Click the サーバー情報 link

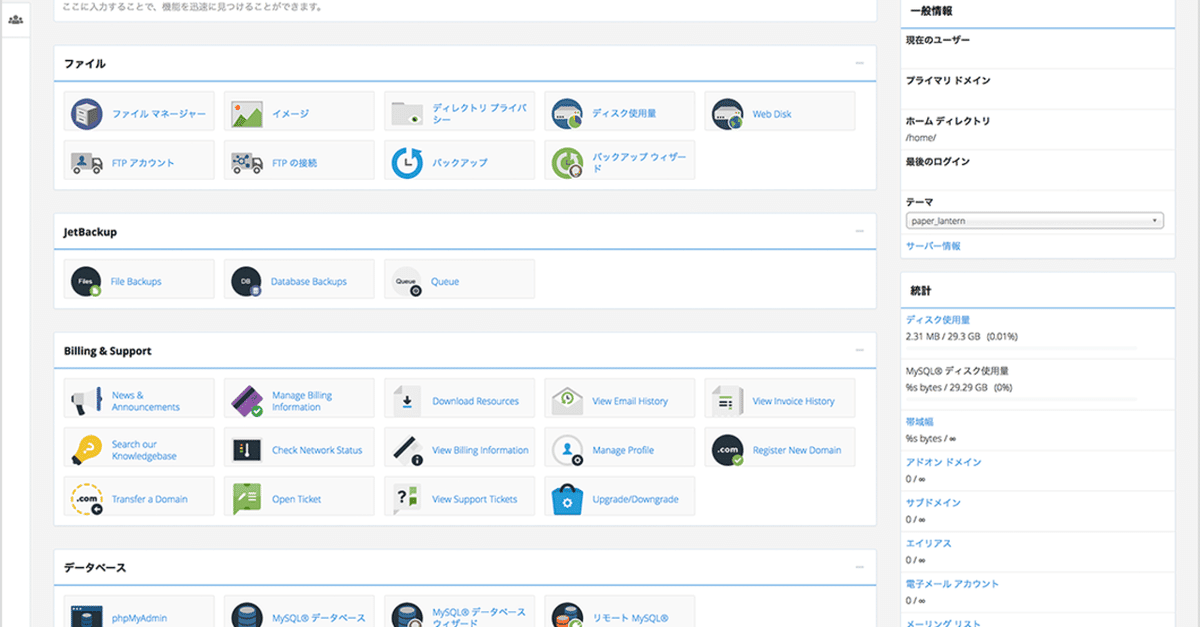coord(933,245)
